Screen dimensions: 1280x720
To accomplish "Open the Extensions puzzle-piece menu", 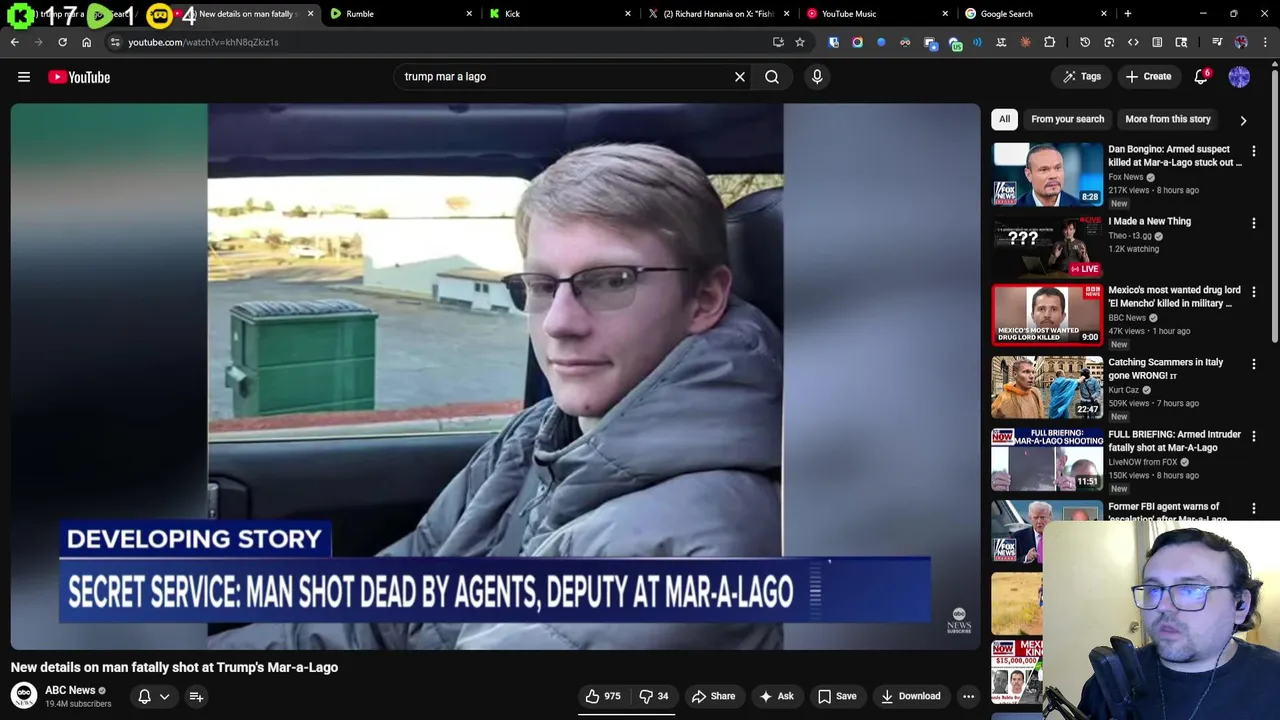I will click(x=1049, y=42).
